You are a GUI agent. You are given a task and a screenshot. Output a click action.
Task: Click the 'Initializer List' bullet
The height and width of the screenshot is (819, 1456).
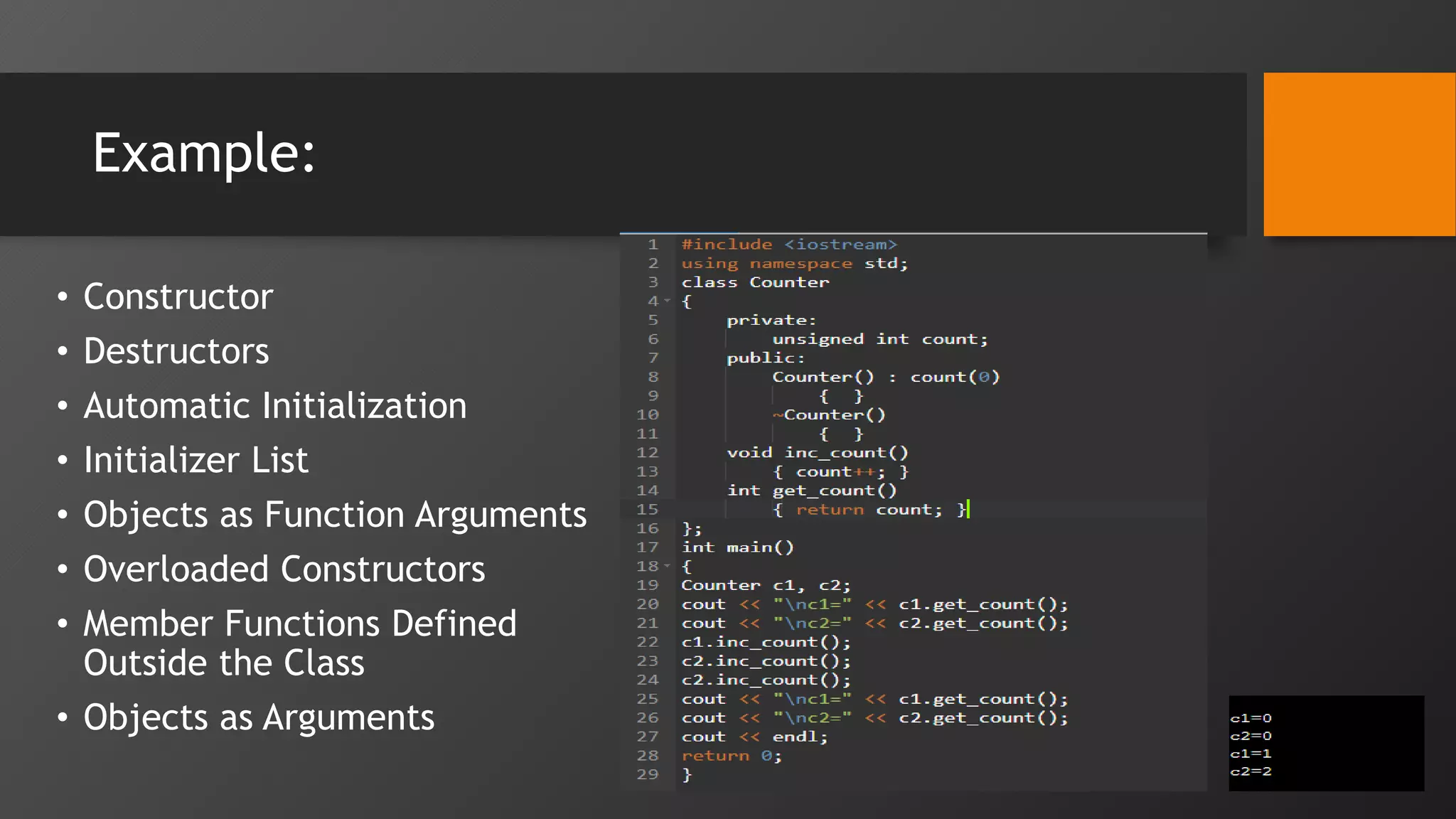point(196,460)
